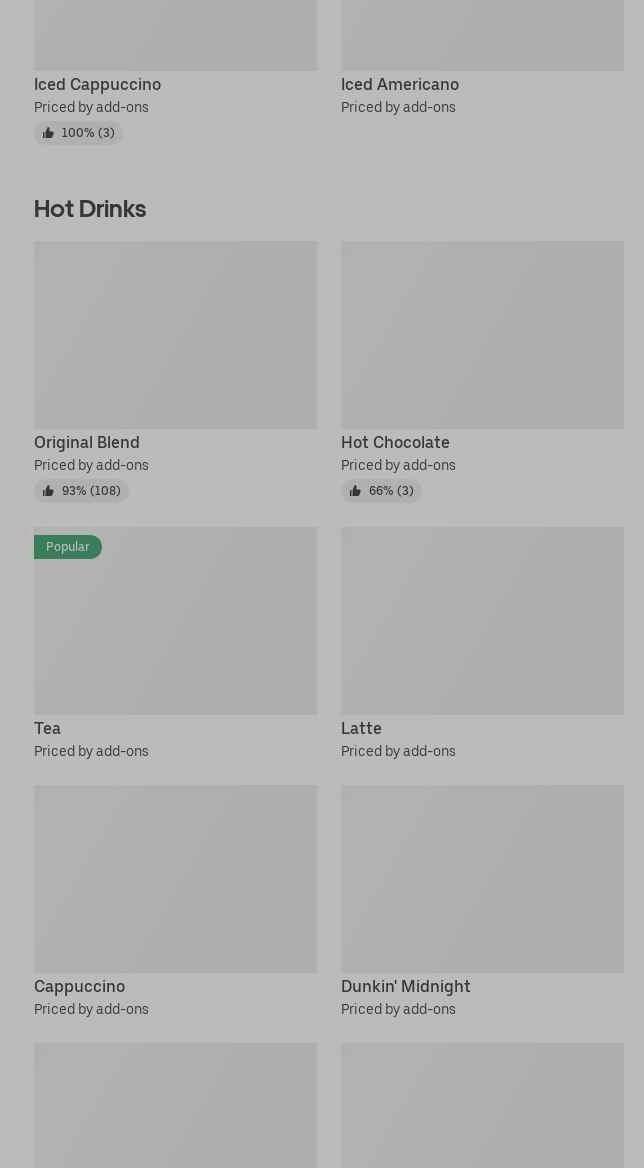The width and height of the screenshot is (644, 1168).
Task: Click the 66% (3) rating badge
Action: 381,491
